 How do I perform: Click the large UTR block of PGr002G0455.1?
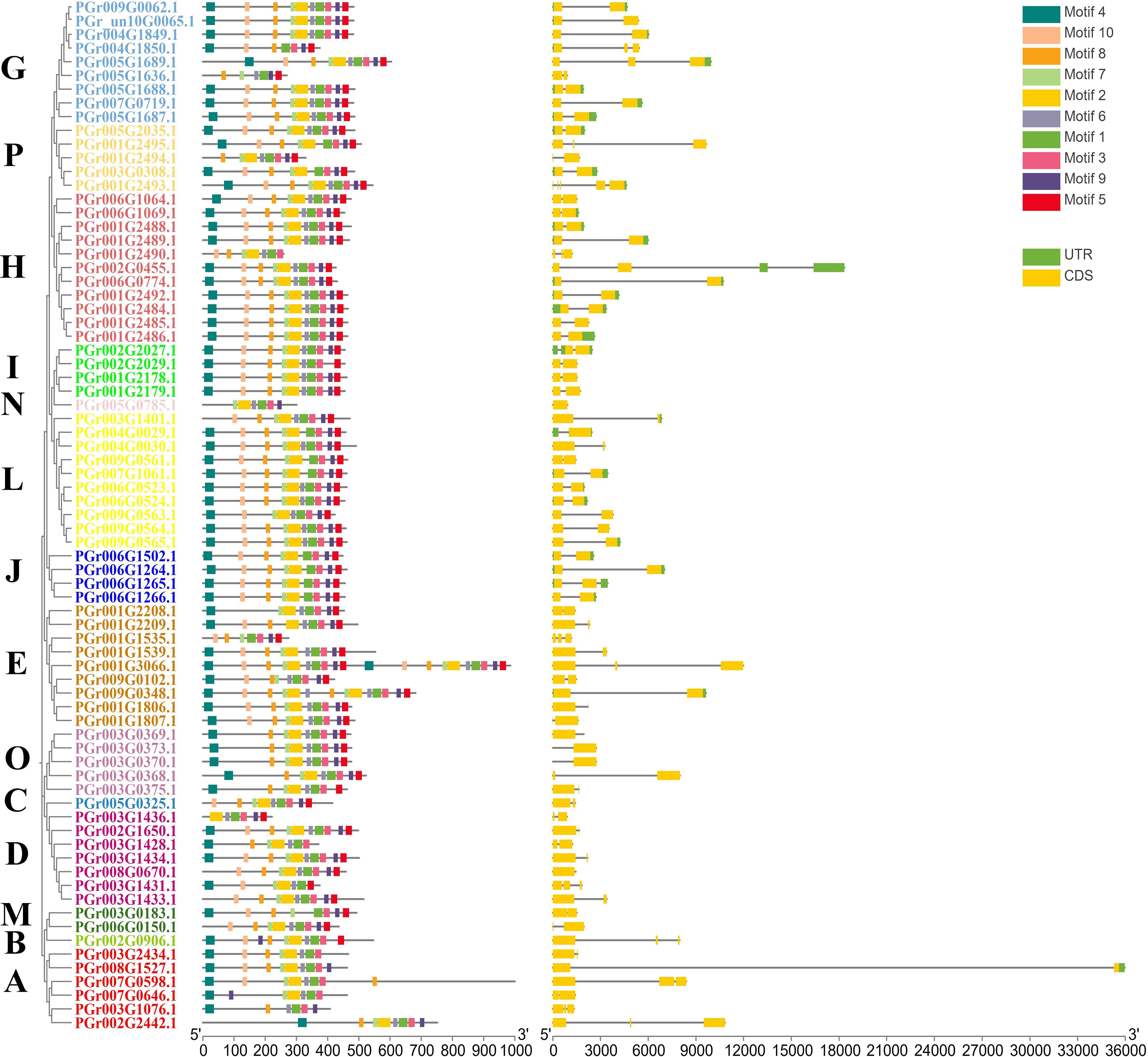pyautogui.click(x=829, y=268)
